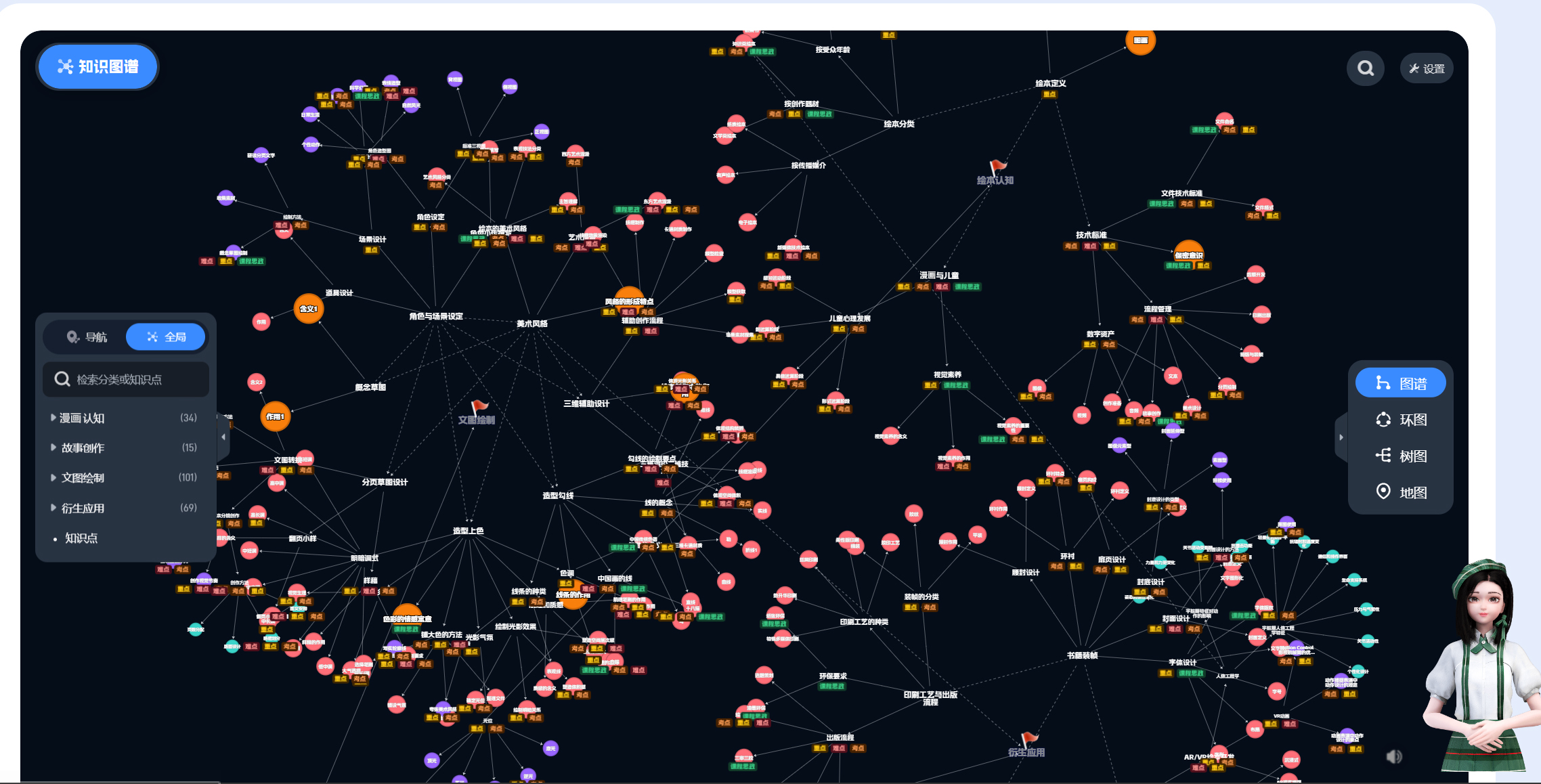
Task: Click the 知识图谱 title button
Action: (97, 66)
